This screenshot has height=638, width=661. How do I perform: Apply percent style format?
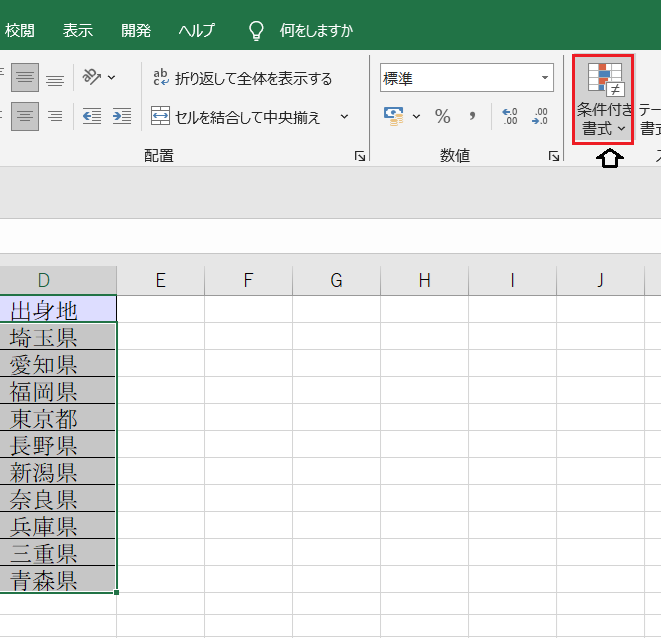click(443, 116)
